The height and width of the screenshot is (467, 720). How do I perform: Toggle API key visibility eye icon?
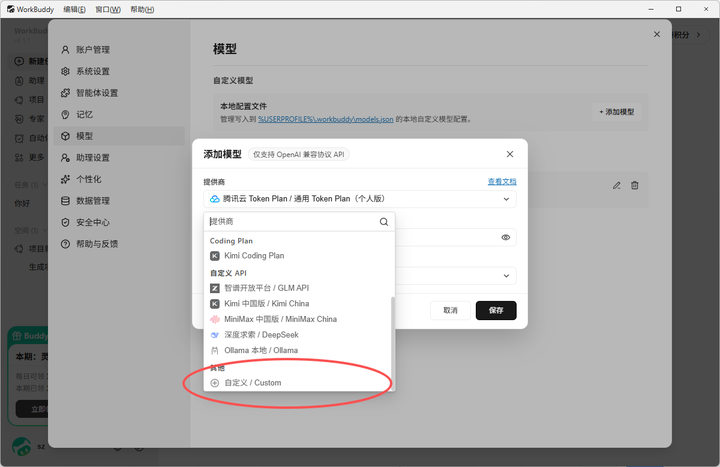(506, 237)
